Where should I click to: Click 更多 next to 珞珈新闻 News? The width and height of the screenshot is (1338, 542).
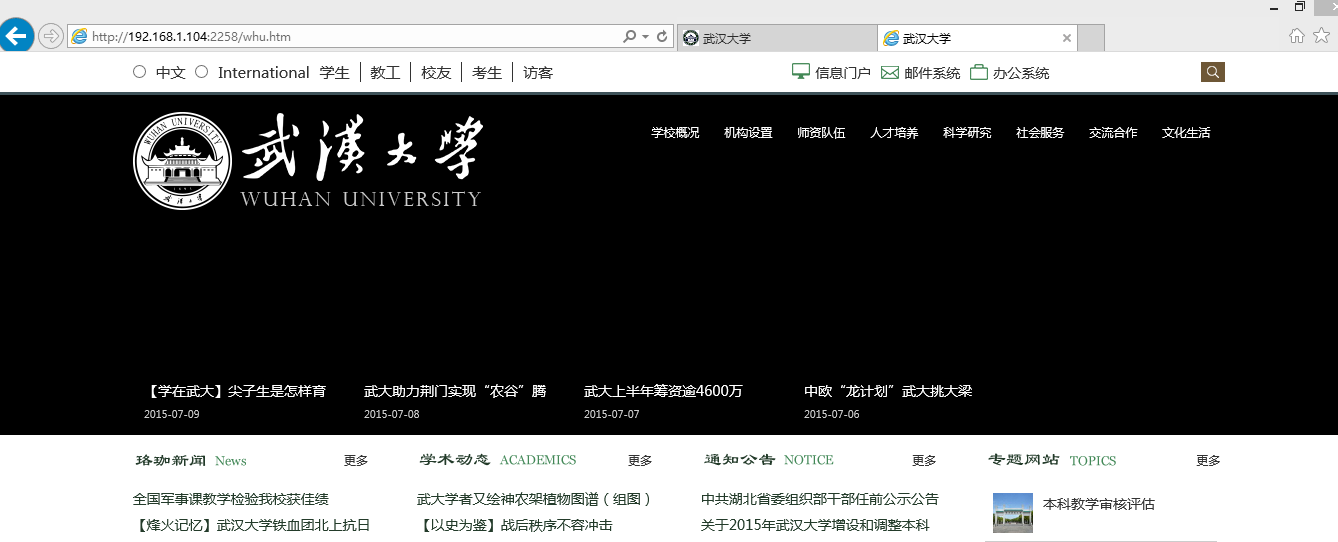click(356, 461)
